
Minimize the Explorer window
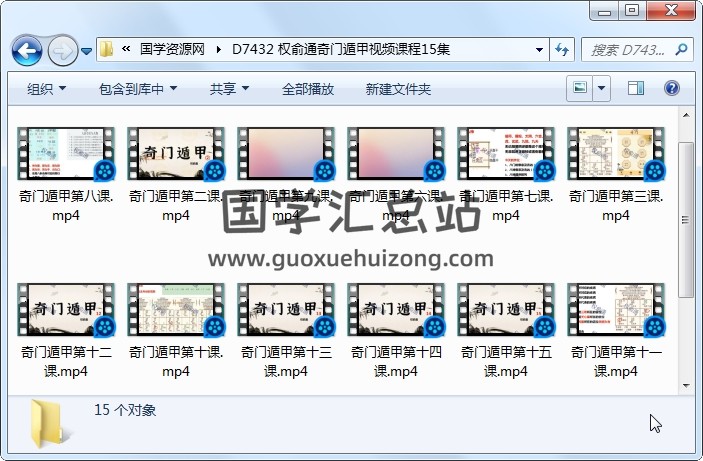(x=604, y=11)
